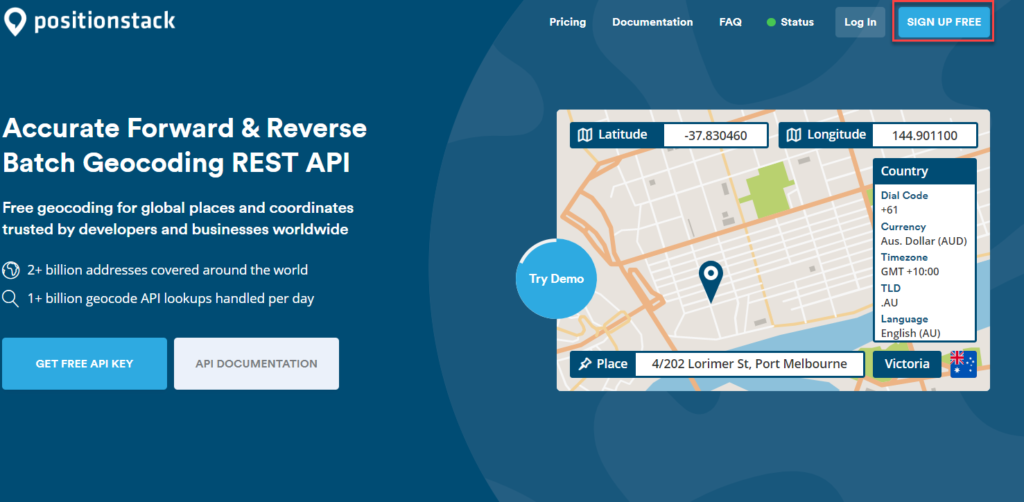Click the Currency label
This screenshot has height=502, width=1024.
[903, 227]
